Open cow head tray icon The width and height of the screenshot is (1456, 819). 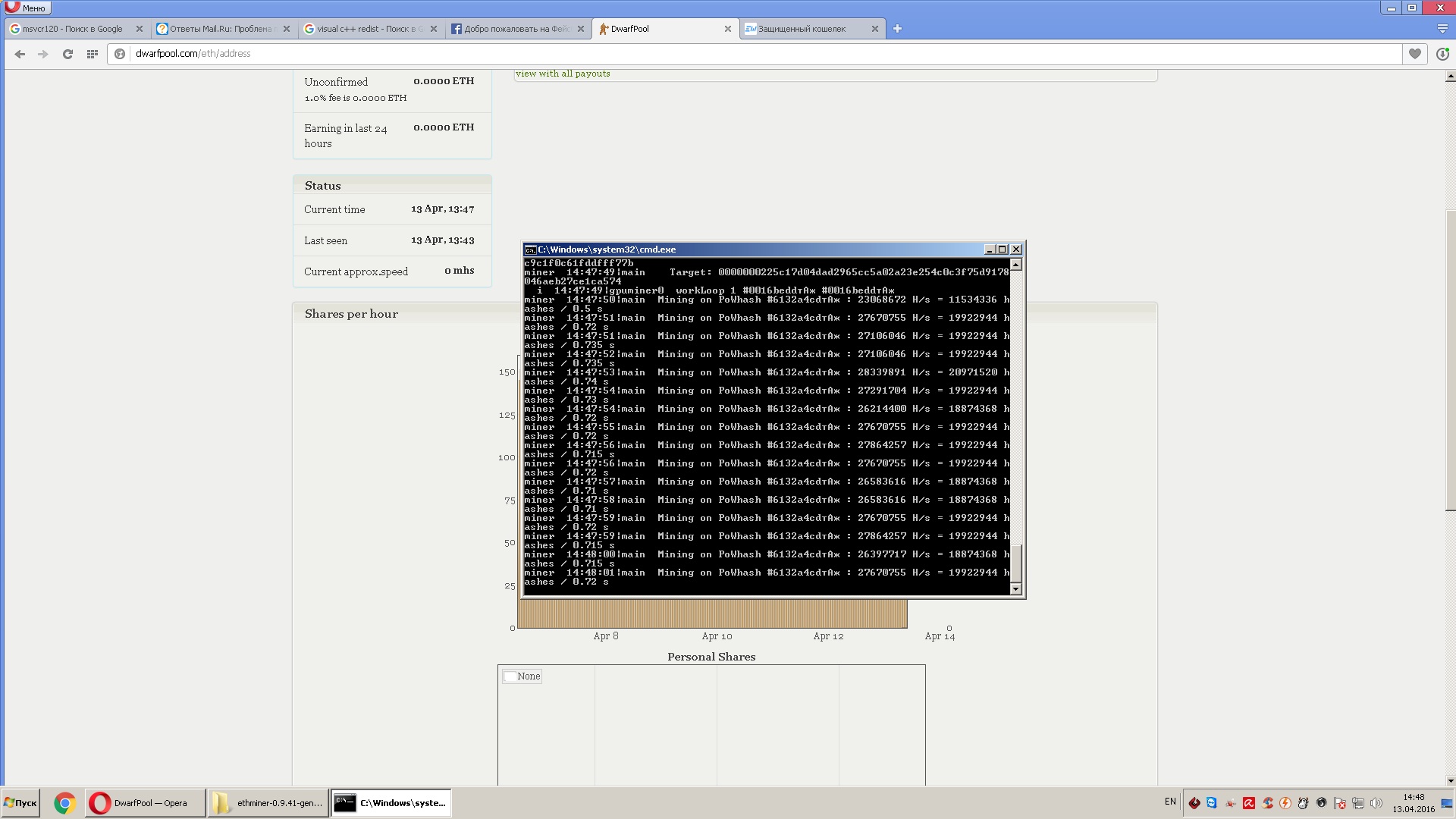coord(1303,803)
